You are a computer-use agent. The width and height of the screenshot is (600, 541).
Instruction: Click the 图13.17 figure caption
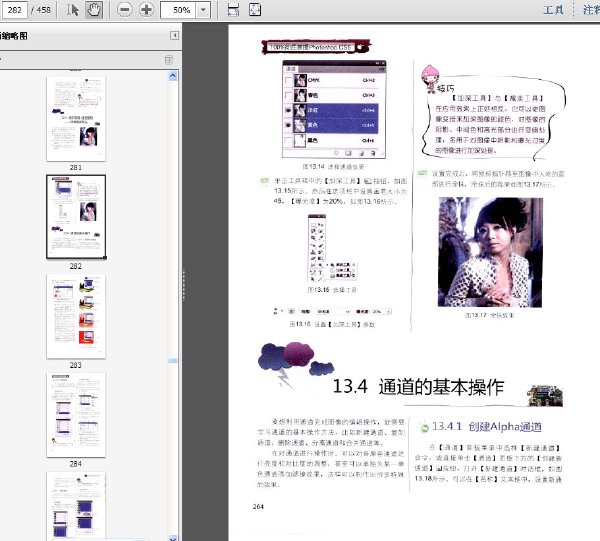489,316
